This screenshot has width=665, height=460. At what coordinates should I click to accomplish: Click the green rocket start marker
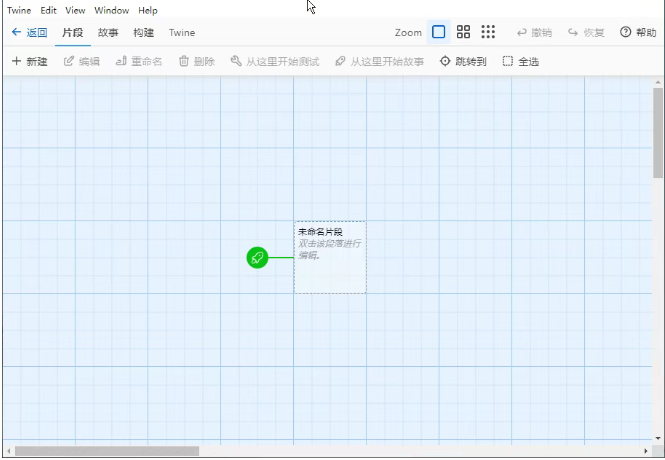click(257, 257)
